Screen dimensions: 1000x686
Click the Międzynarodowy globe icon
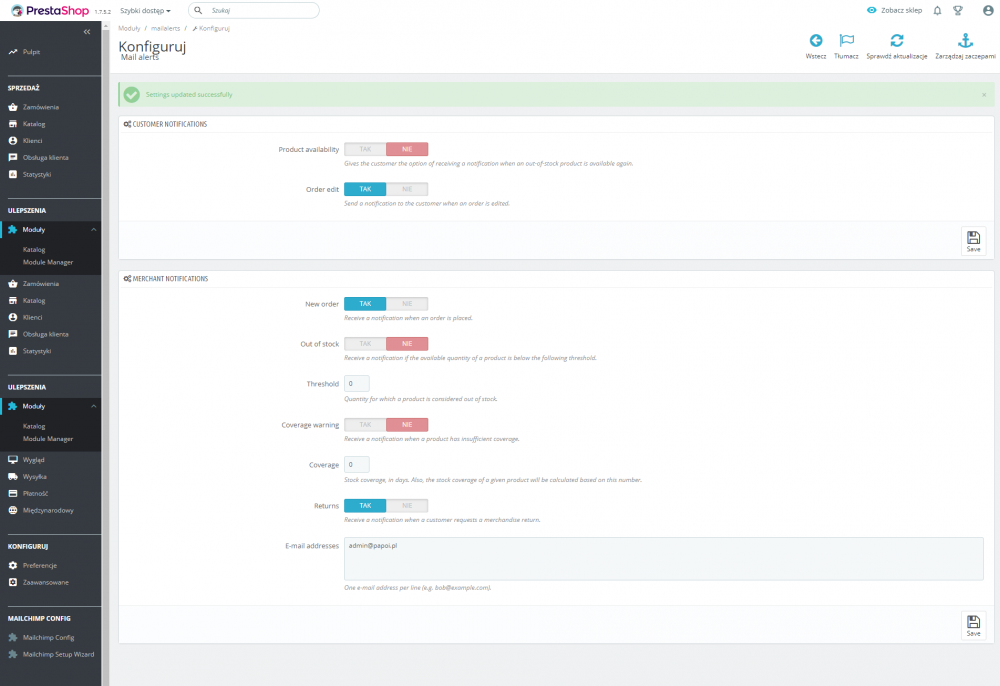[12, 510]
